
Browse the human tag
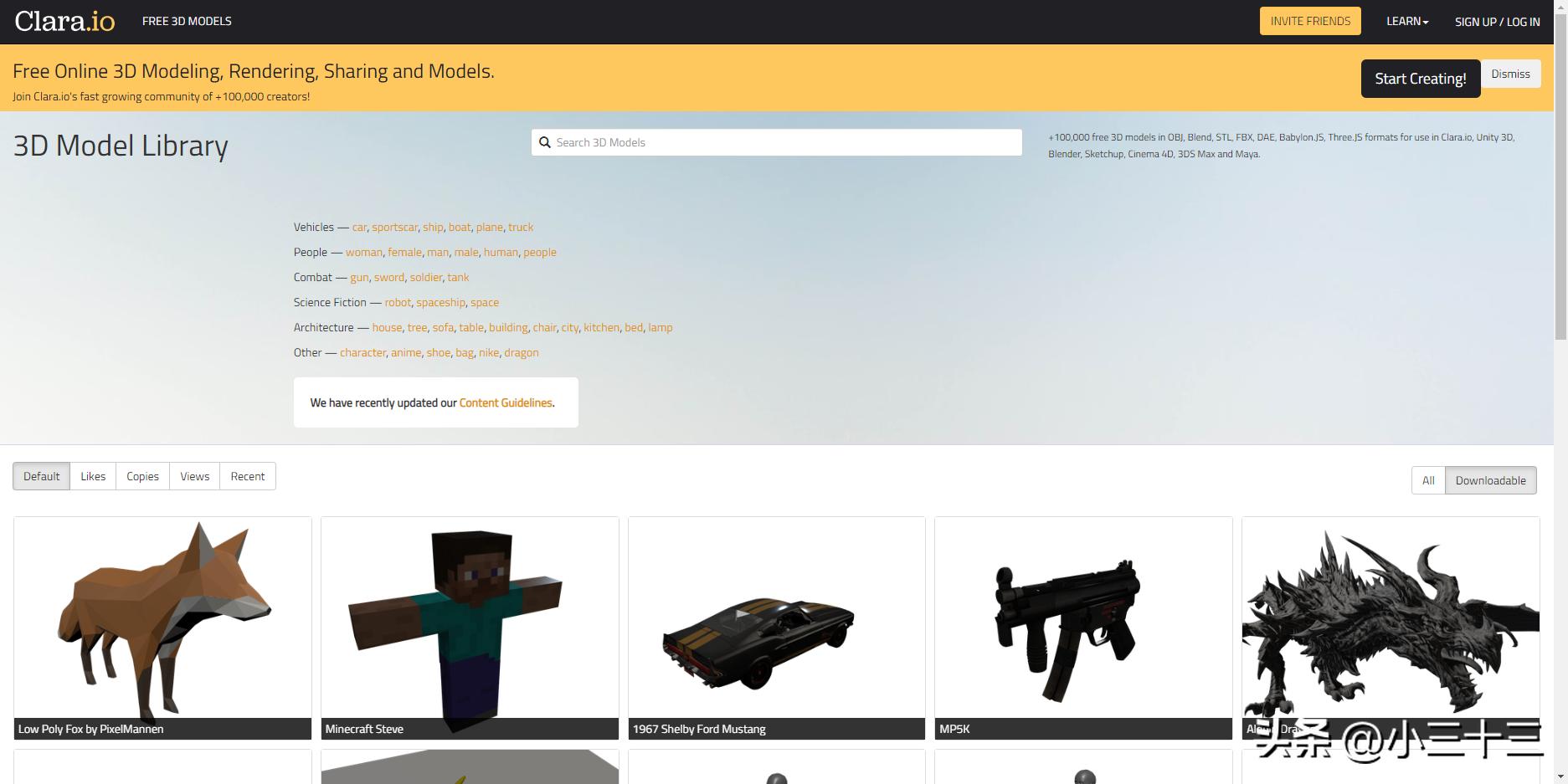pos(501,252)
